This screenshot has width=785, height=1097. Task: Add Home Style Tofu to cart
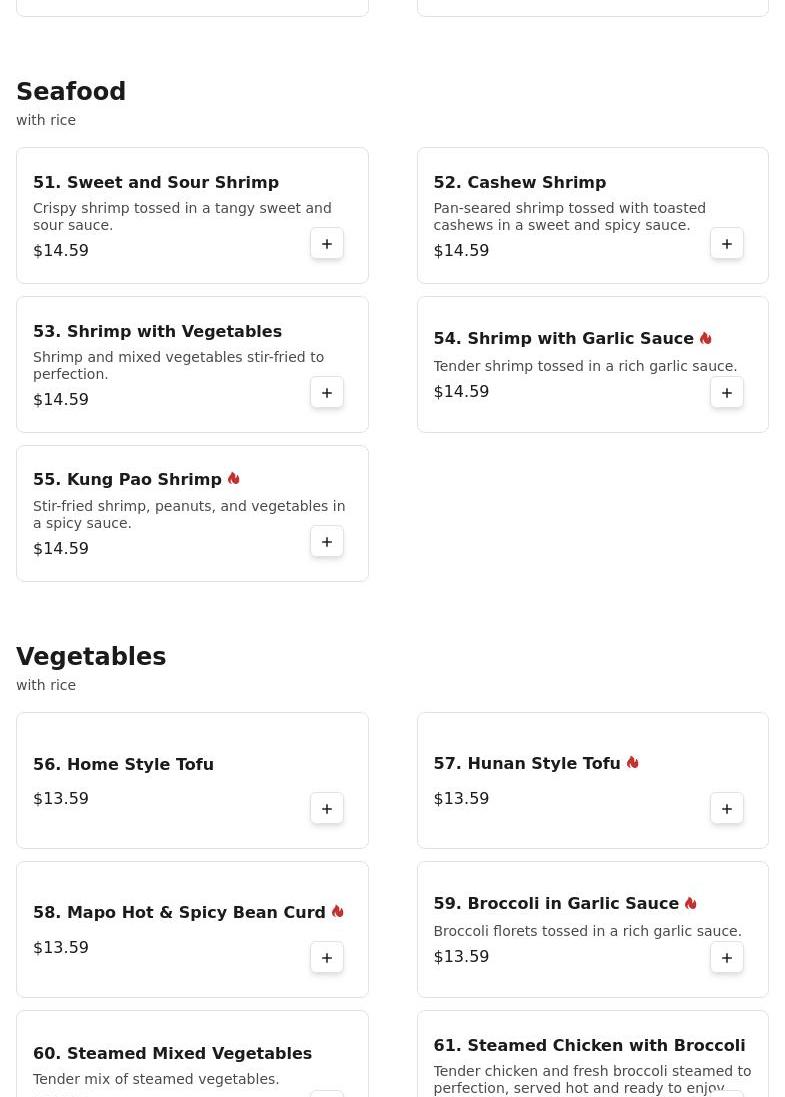pyautogui.click(x=327, y=809)
